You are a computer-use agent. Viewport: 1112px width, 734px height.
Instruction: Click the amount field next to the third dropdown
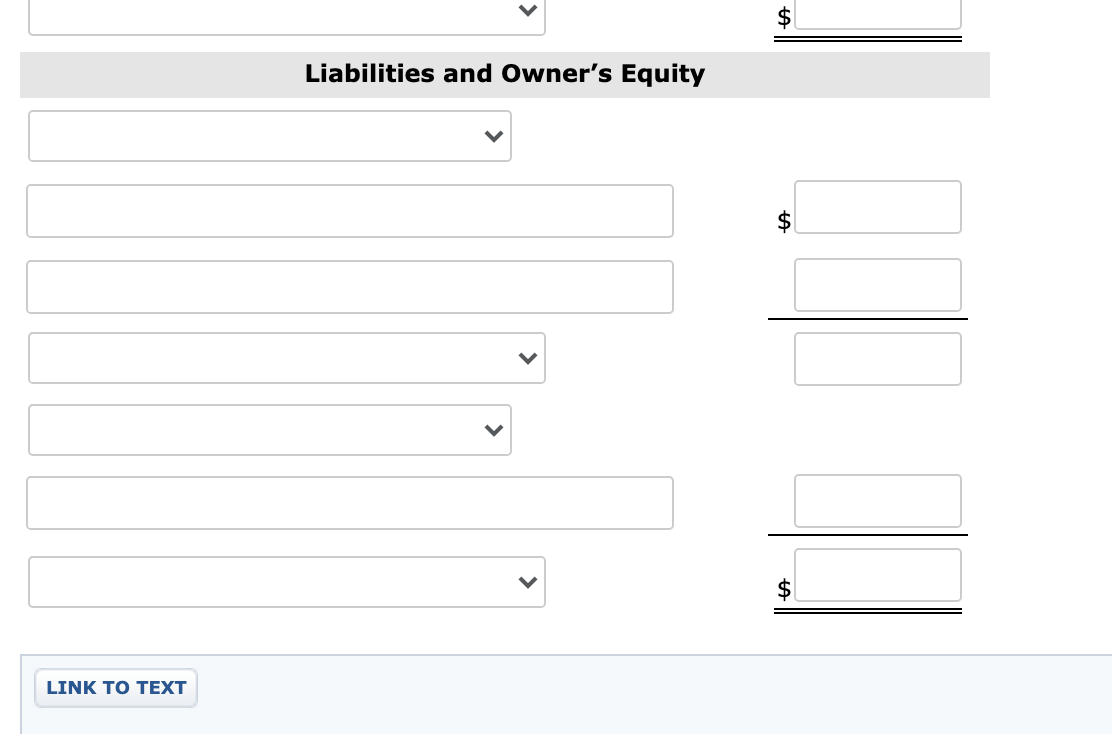tap(878, 359)
